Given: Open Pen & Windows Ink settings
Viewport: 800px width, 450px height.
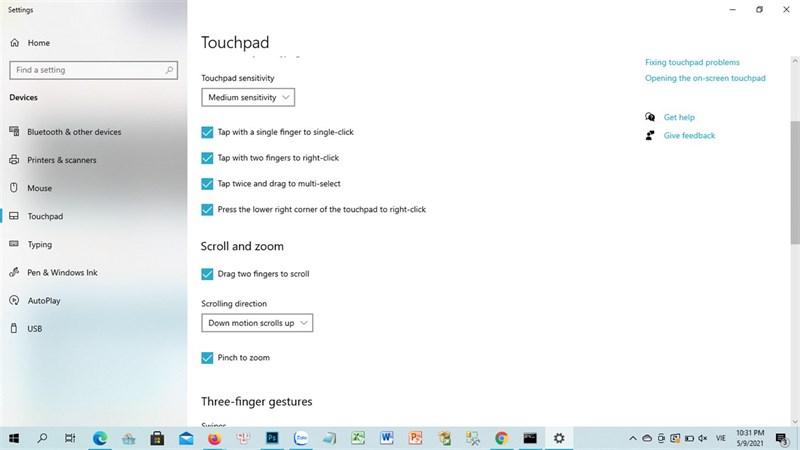Looking at the screenshot, I should 62,272.
